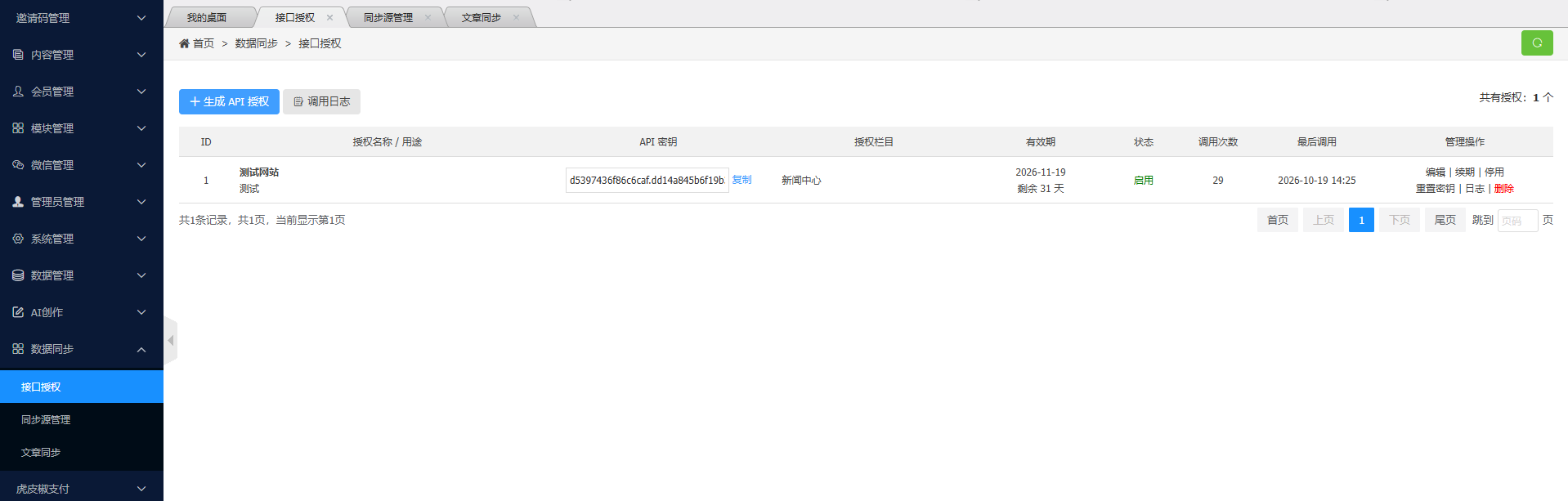The image size is (1568, 501).
Task: Select 接口授权 in the sidebar
Action: click(82, 387)
